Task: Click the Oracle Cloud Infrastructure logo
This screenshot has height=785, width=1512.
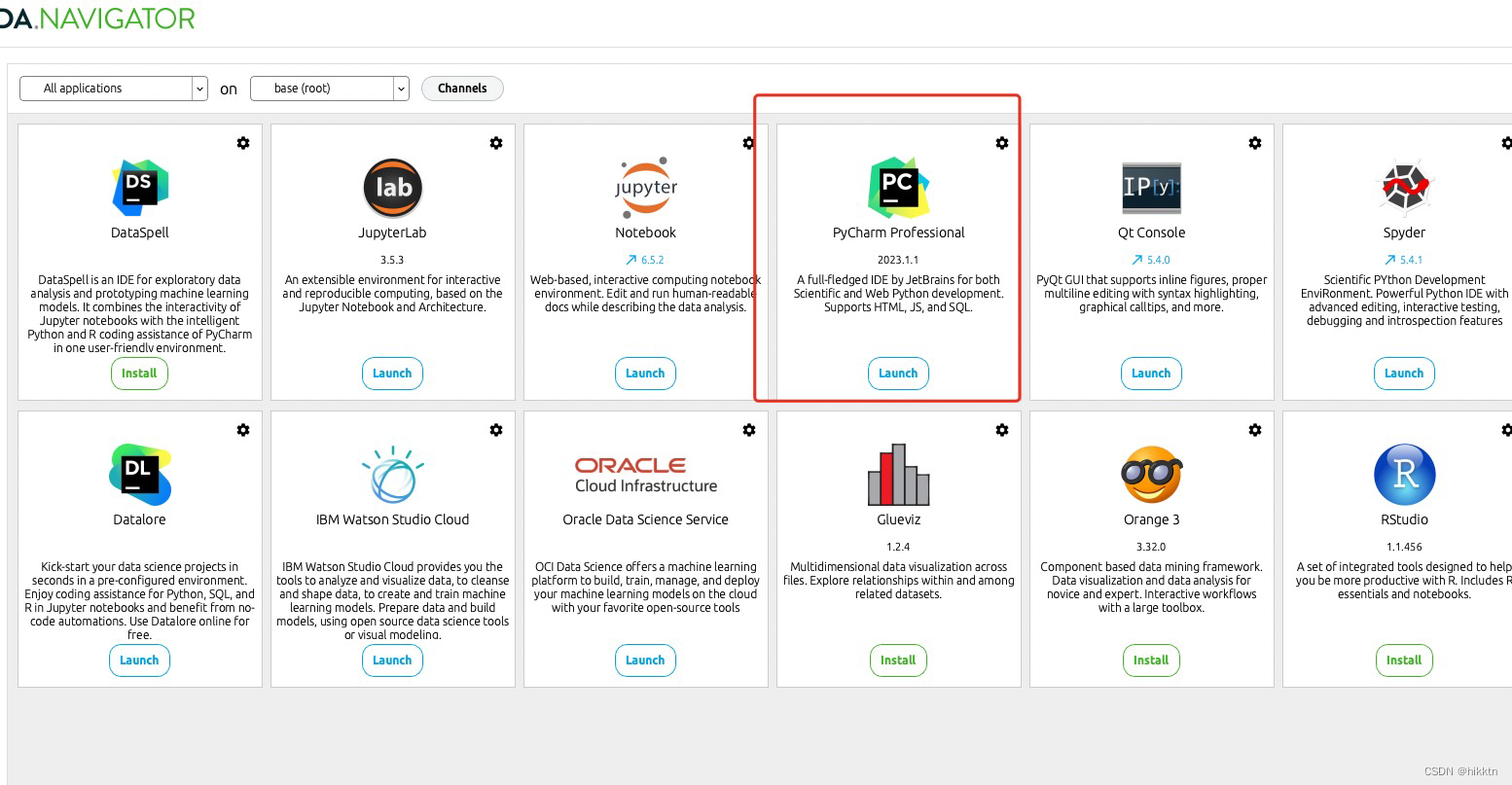Action: tap(646, 475)
